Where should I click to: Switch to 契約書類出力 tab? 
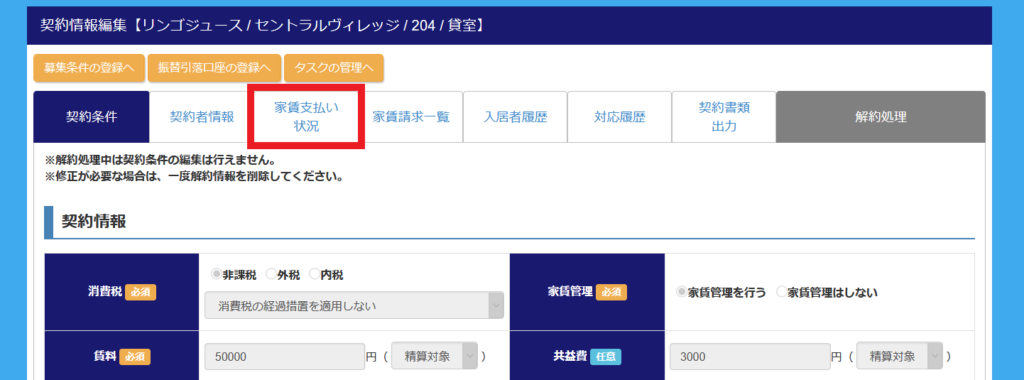click(724, 117)
